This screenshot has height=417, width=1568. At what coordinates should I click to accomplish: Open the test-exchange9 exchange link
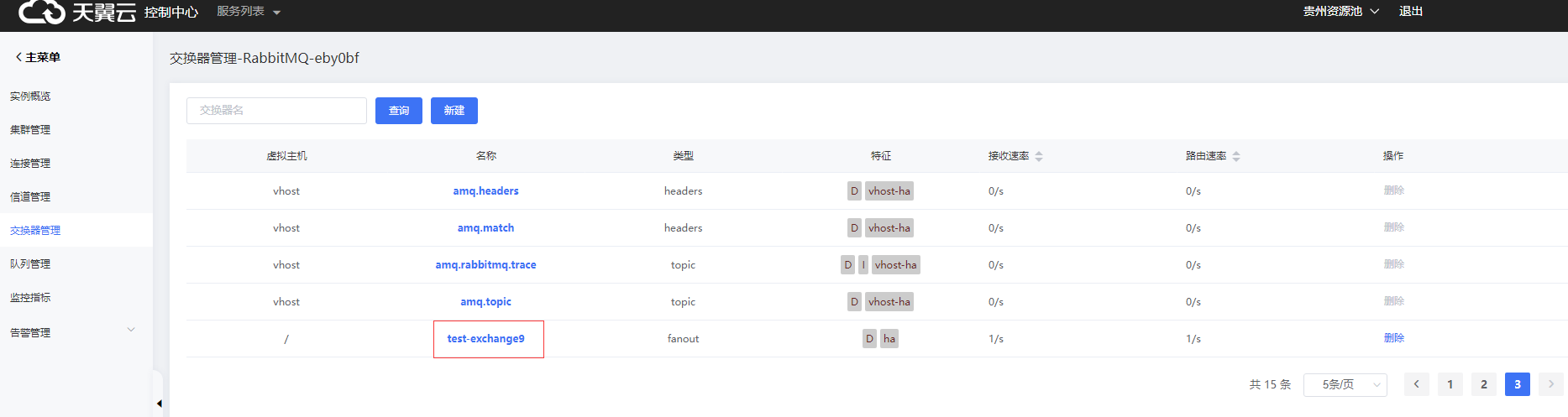click(485, 339)
